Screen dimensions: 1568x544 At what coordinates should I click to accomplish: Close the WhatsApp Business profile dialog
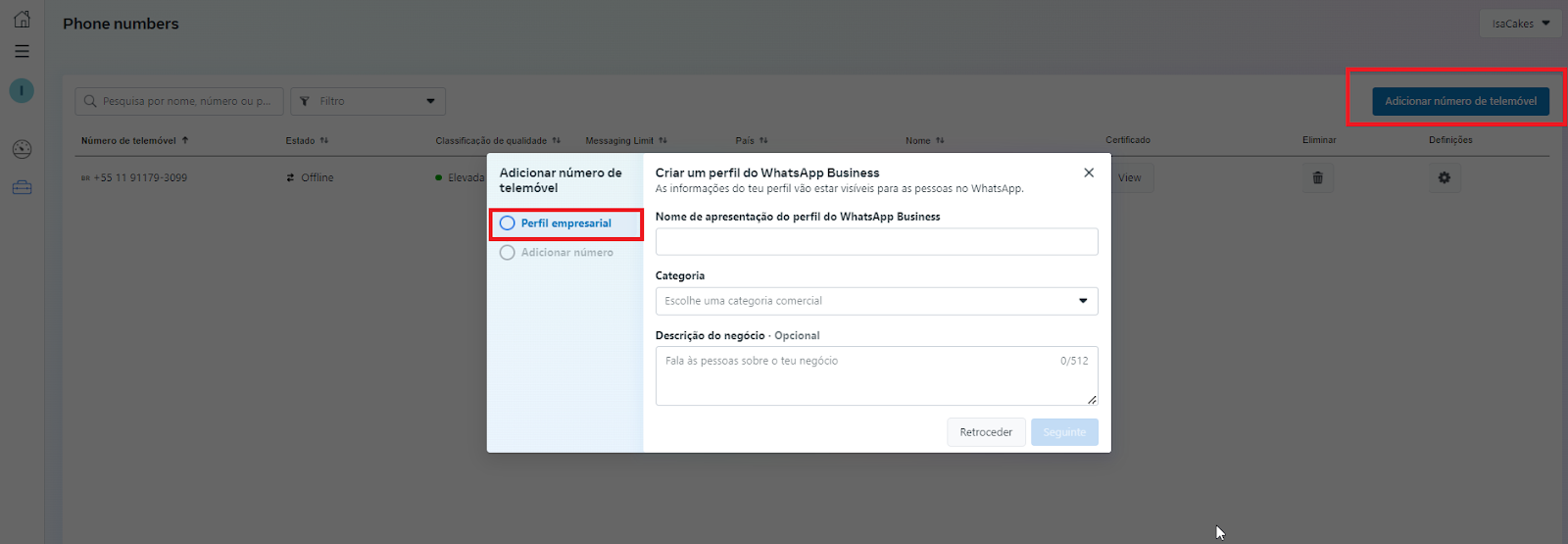click(1089, 173)
